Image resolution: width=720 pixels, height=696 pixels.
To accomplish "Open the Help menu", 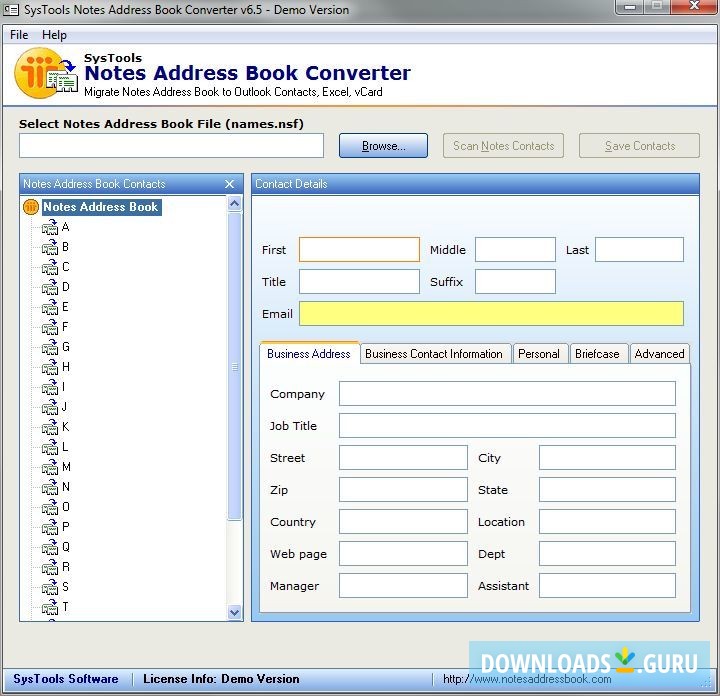I will coord(54,35).
